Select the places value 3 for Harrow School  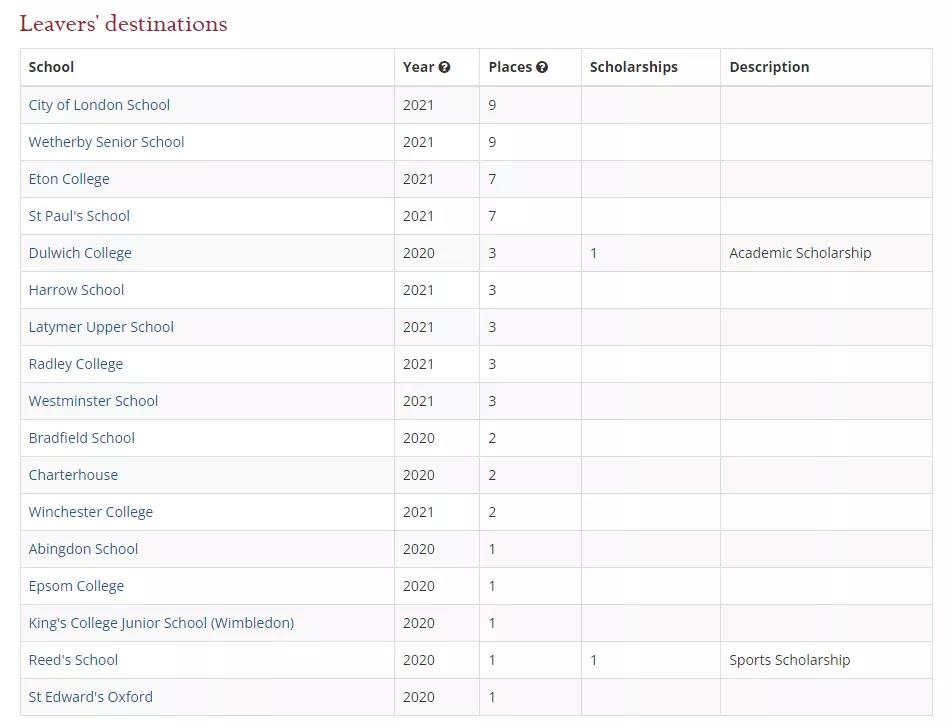(492, 290)
